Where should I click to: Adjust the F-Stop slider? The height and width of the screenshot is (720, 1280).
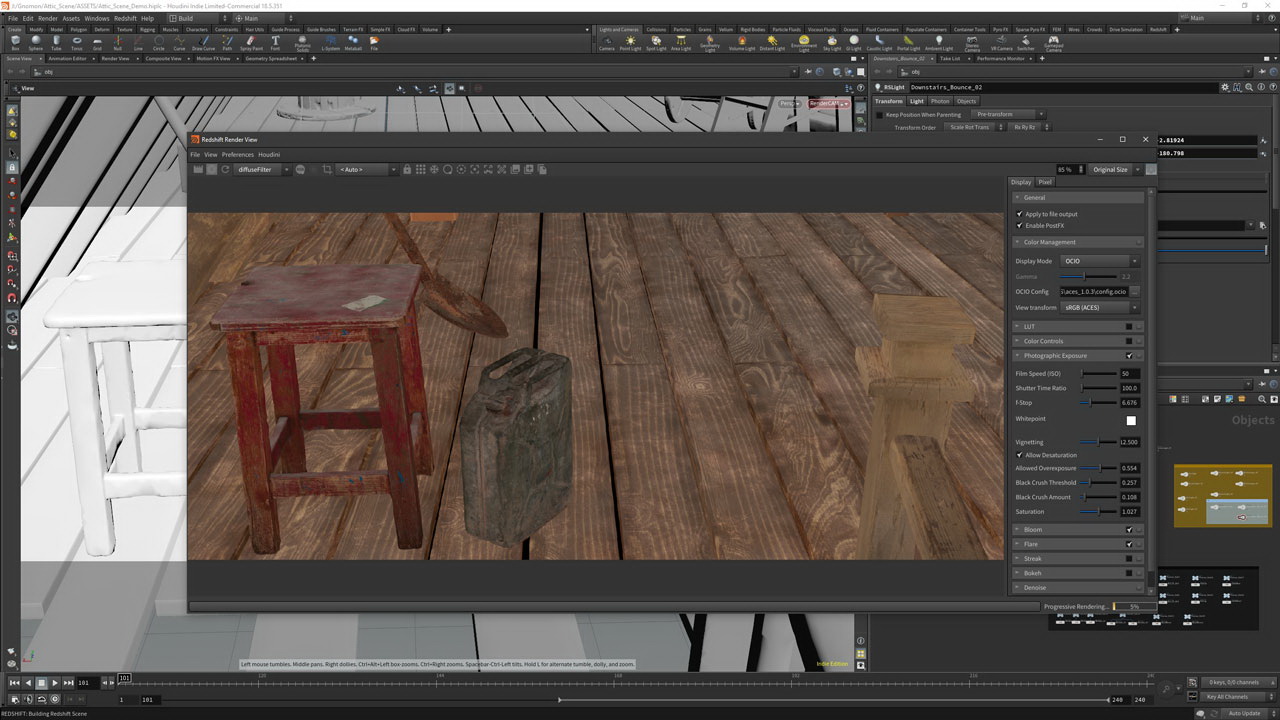(1098, 403)
